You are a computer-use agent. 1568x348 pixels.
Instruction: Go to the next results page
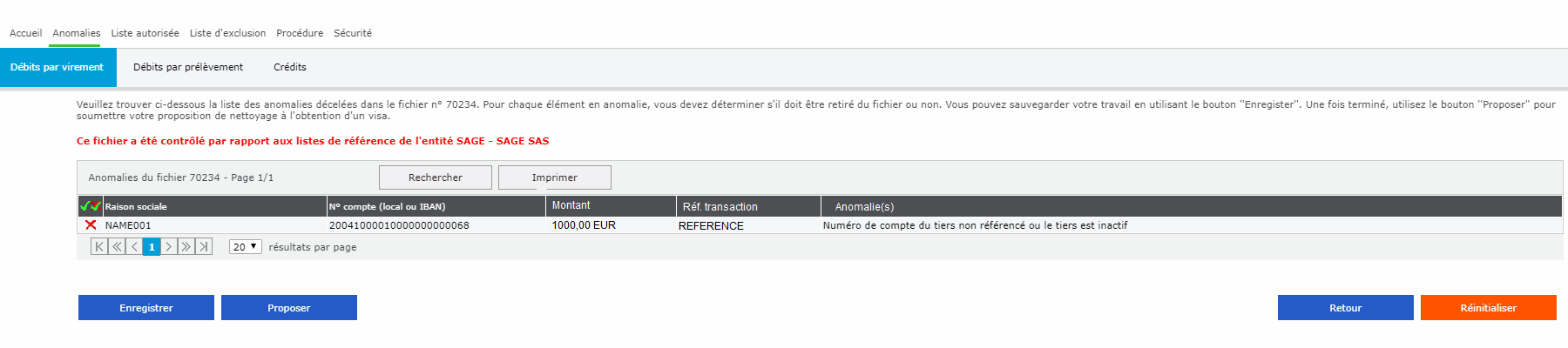[x=169, y=247]
